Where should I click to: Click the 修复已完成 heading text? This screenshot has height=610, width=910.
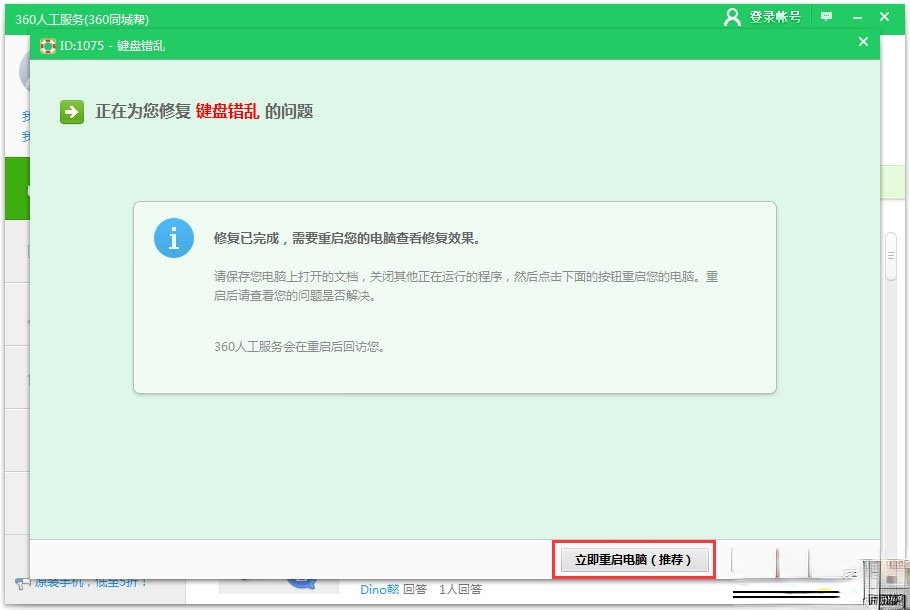point(347,238)
